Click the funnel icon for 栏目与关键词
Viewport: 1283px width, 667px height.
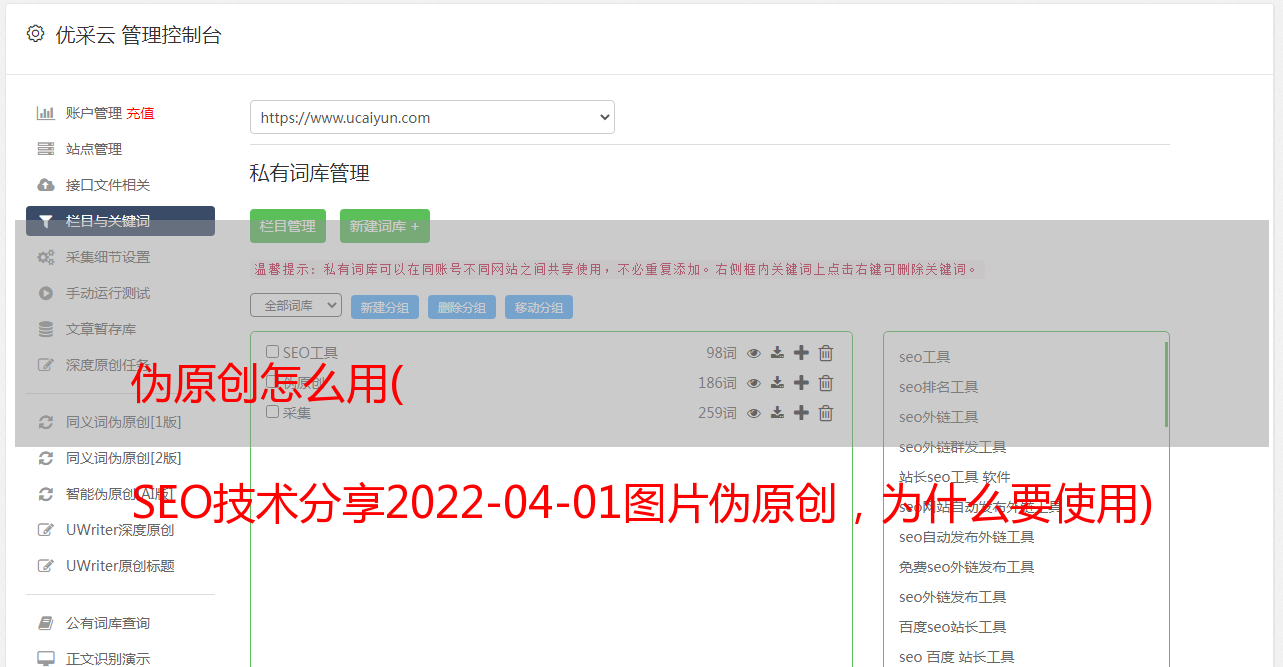pyautogui.click(x=45, y=221)
